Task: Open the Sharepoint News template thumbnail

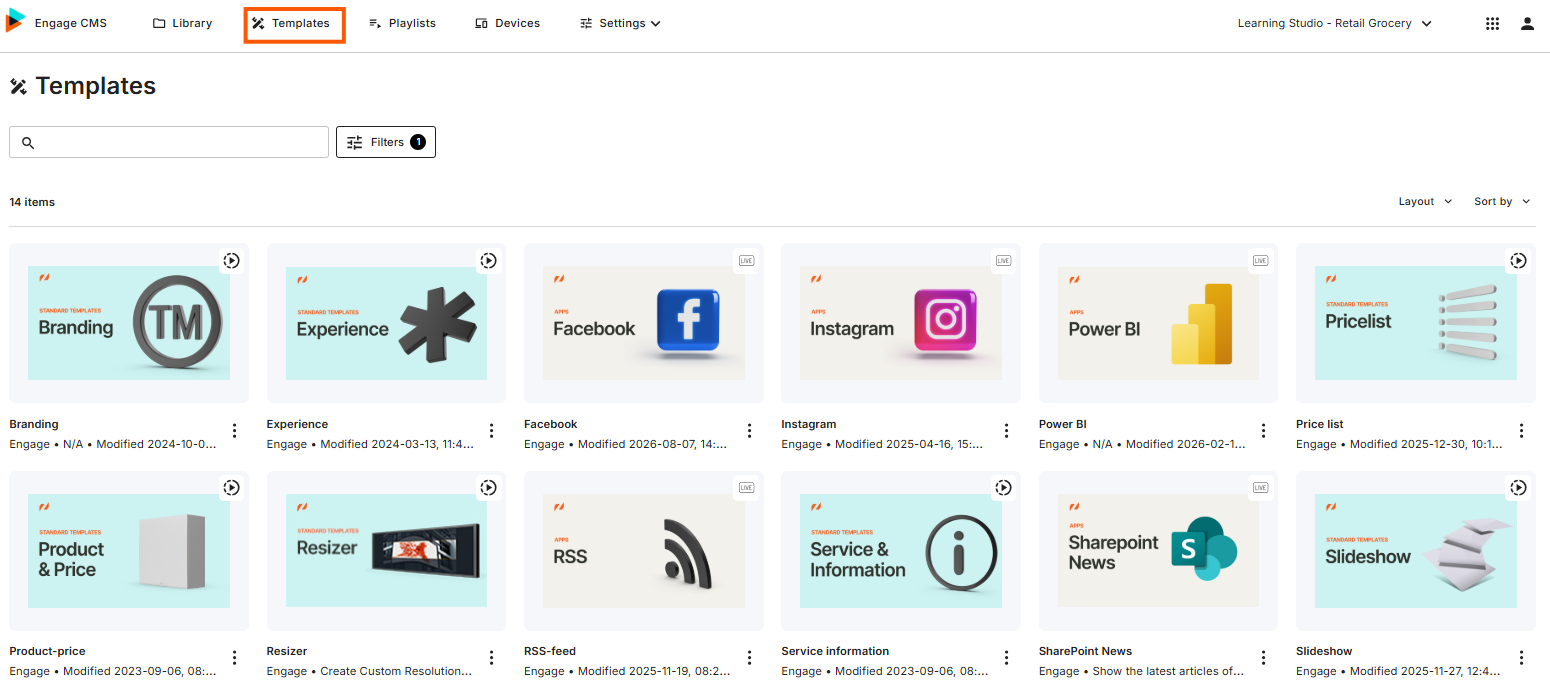Action: [x=1159, y=550]
